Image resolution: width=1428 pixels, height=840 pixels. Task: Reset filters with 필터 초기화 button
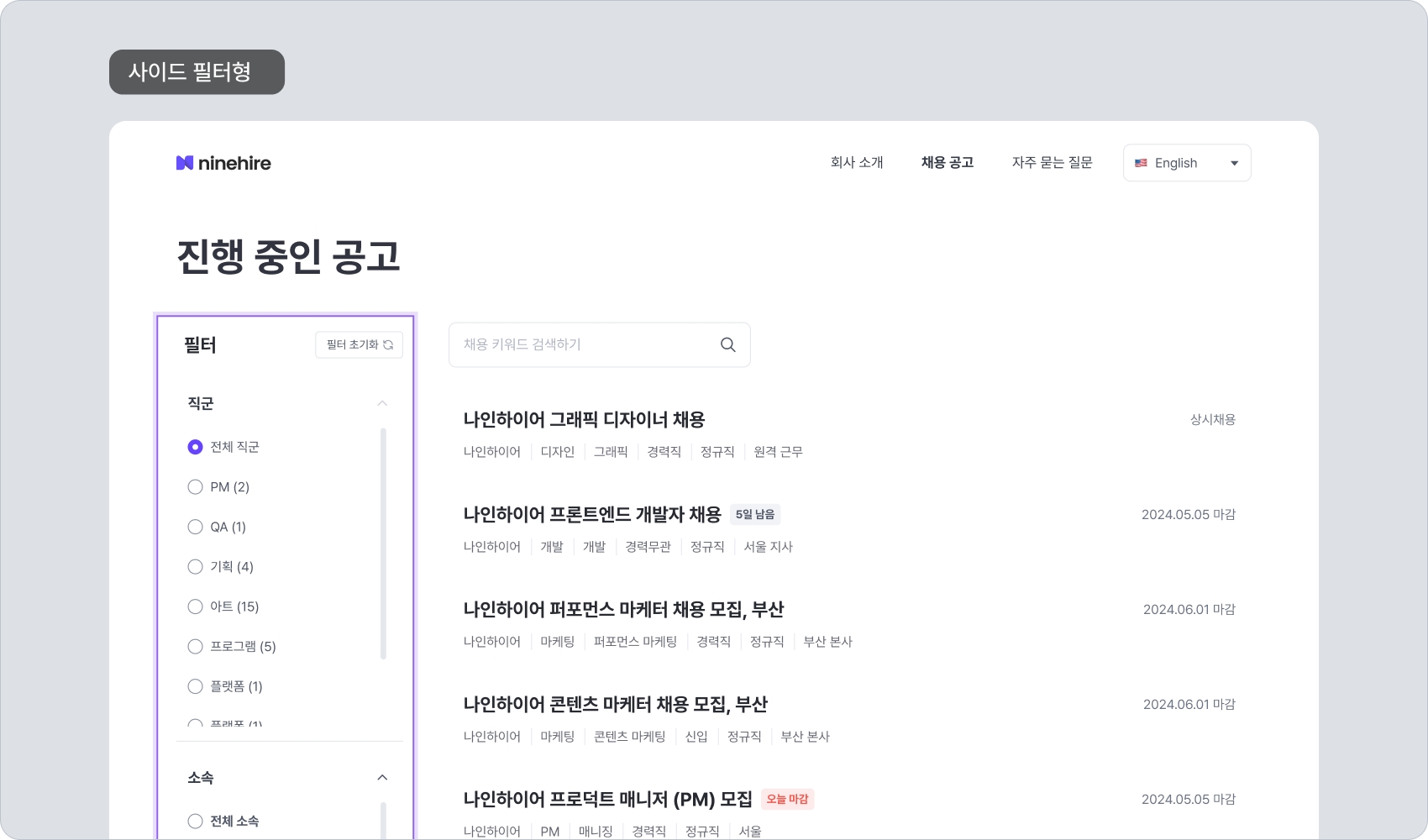359,344
